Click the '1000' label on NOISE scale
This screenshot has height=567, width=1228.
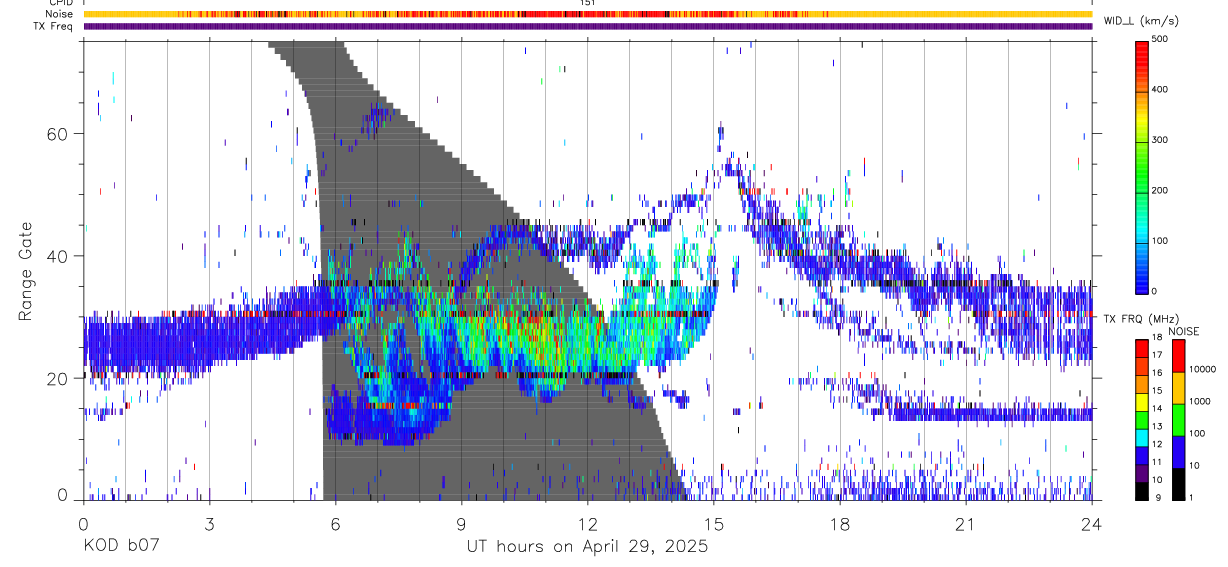point(1200,401)
